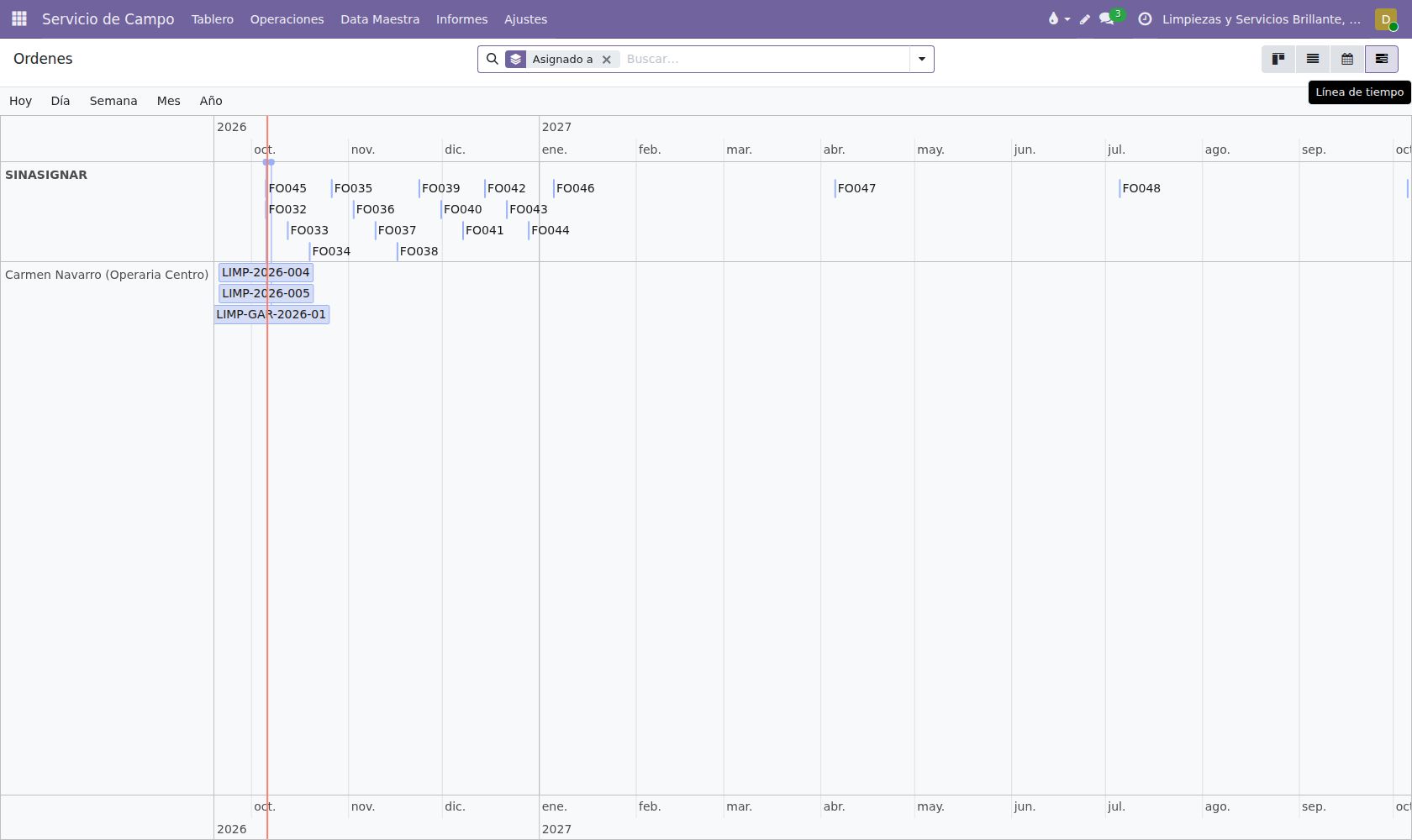Open the Ajustes menu
Image resolution: width=1412 pixels, height=840 pixels.
(525, 18)
